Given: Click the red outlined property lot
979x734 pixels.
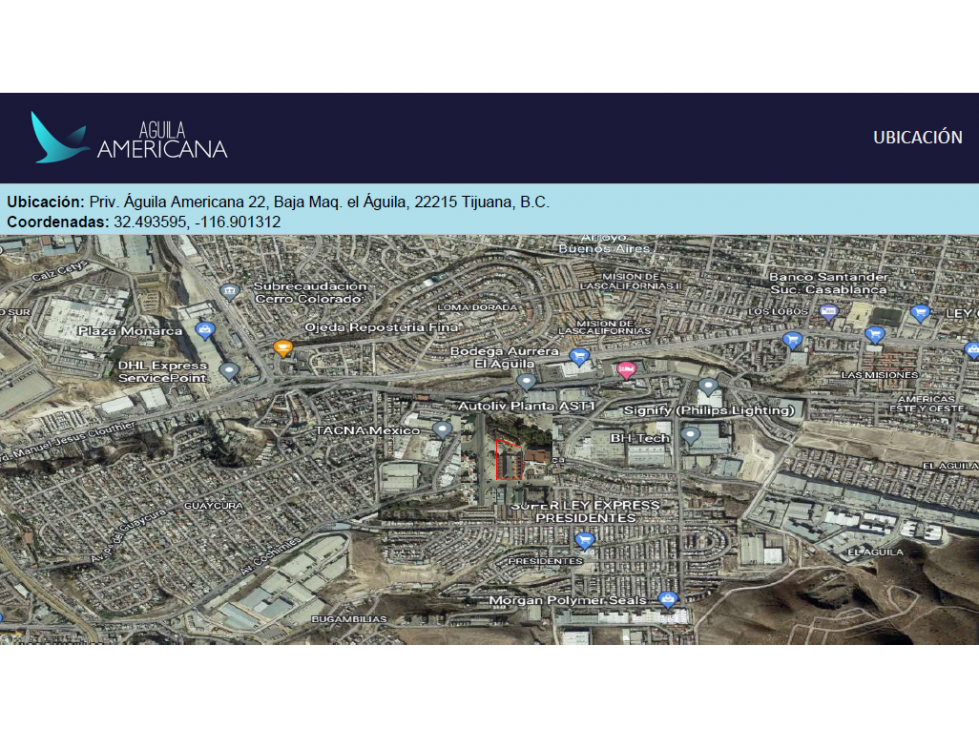Looking at the screenshot, I should pyautogui.click(x=509, y=460).
